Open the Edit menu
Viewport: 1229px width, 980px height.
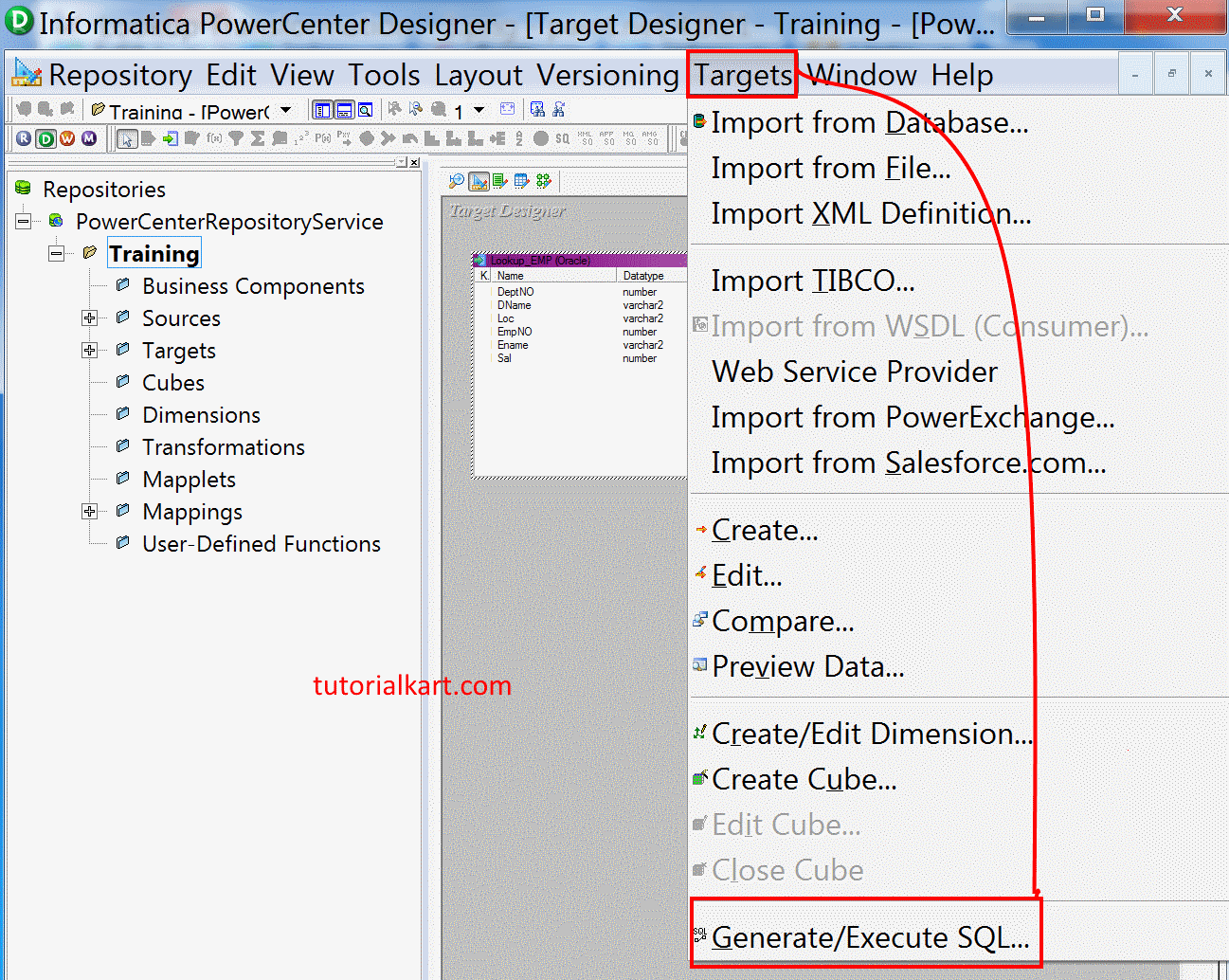[x=231, y=75]
